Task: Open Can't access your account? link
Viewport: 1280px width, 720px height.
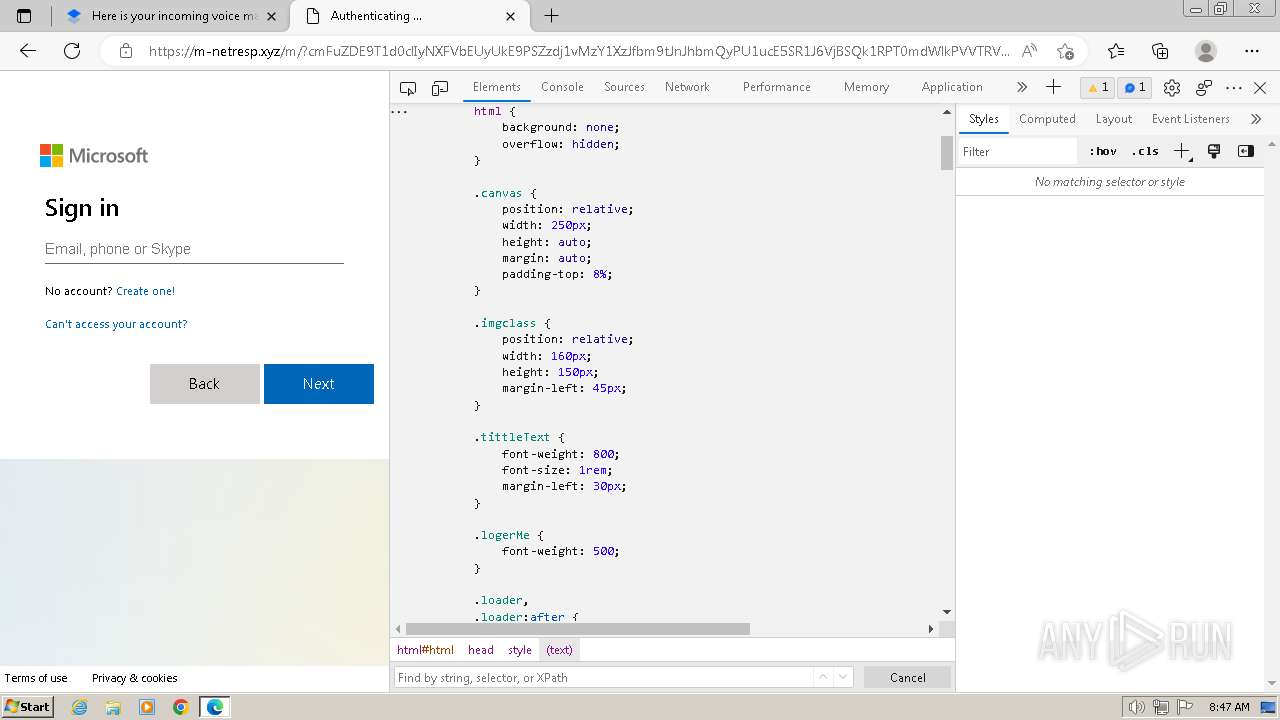Action: click(x=116, y=324)
